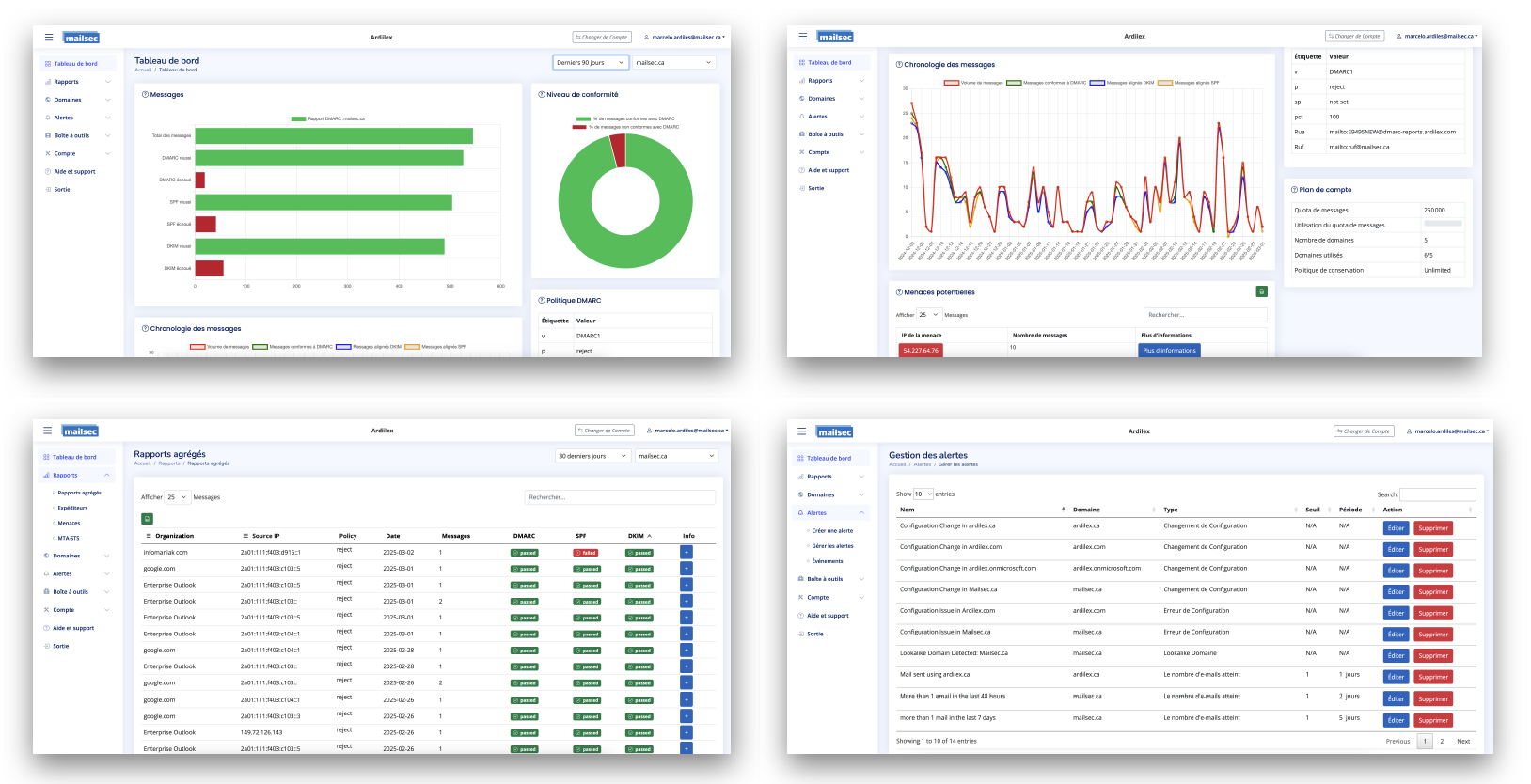1531x784 pixels.
Task: Click the message quota usage progress bar
Action: coord(1442,224)
